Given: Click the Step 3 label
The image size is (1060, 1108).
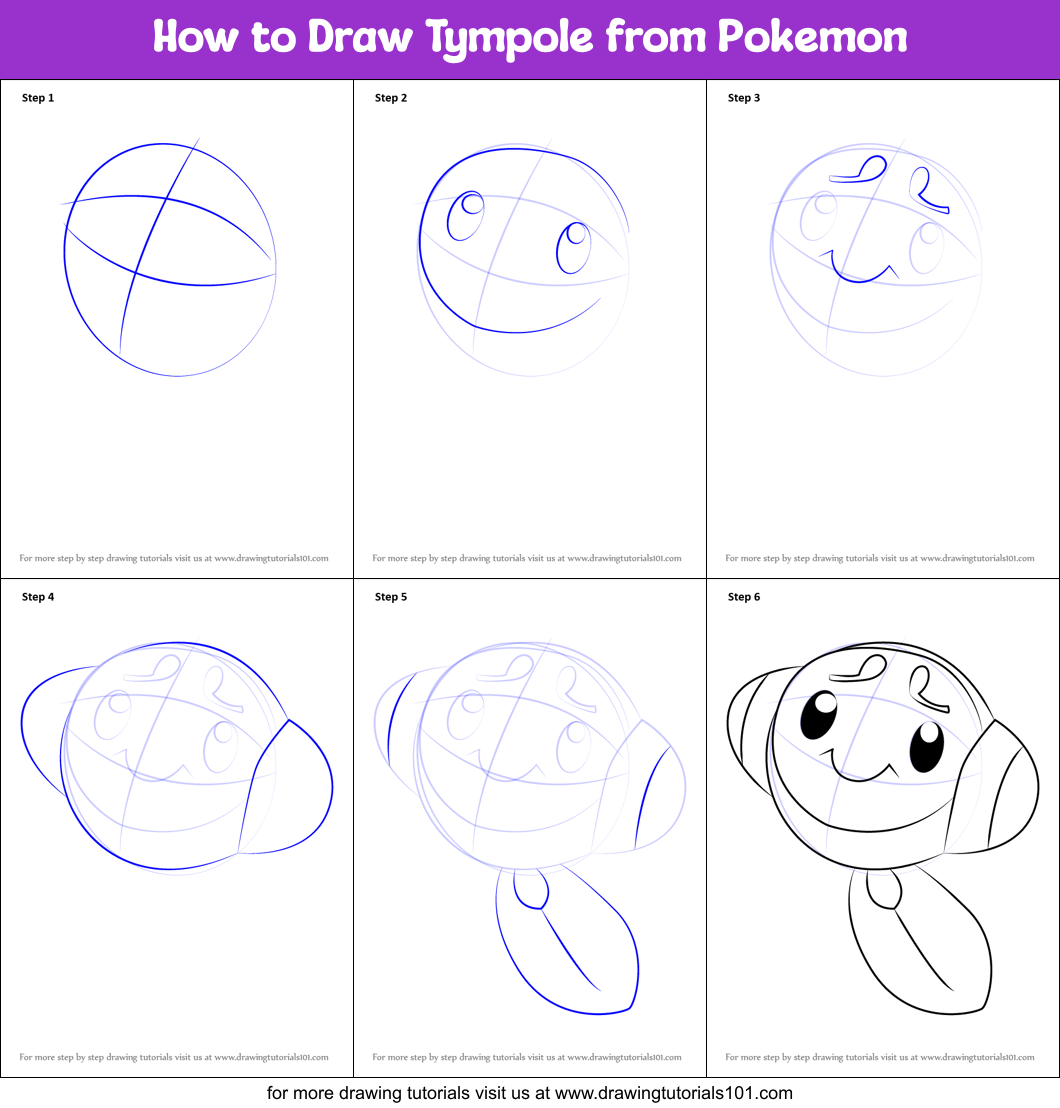Looking at the screenshot, I should (x=744, y=98).
